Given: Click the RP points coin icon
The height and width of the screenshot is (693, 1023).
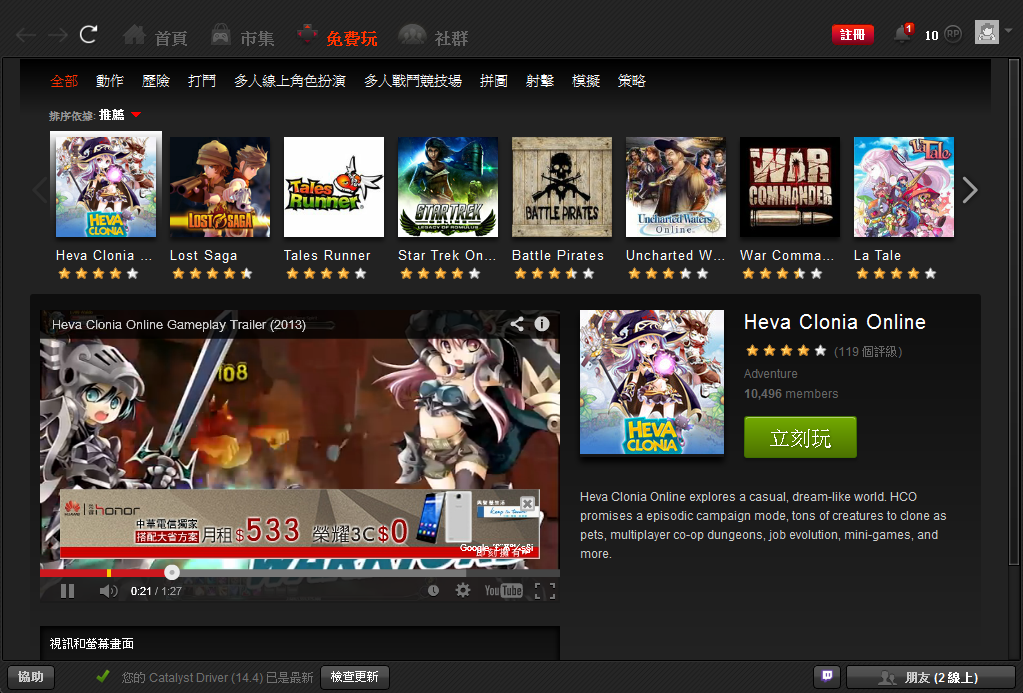Looking at the screenshot, I should point(953,34).
